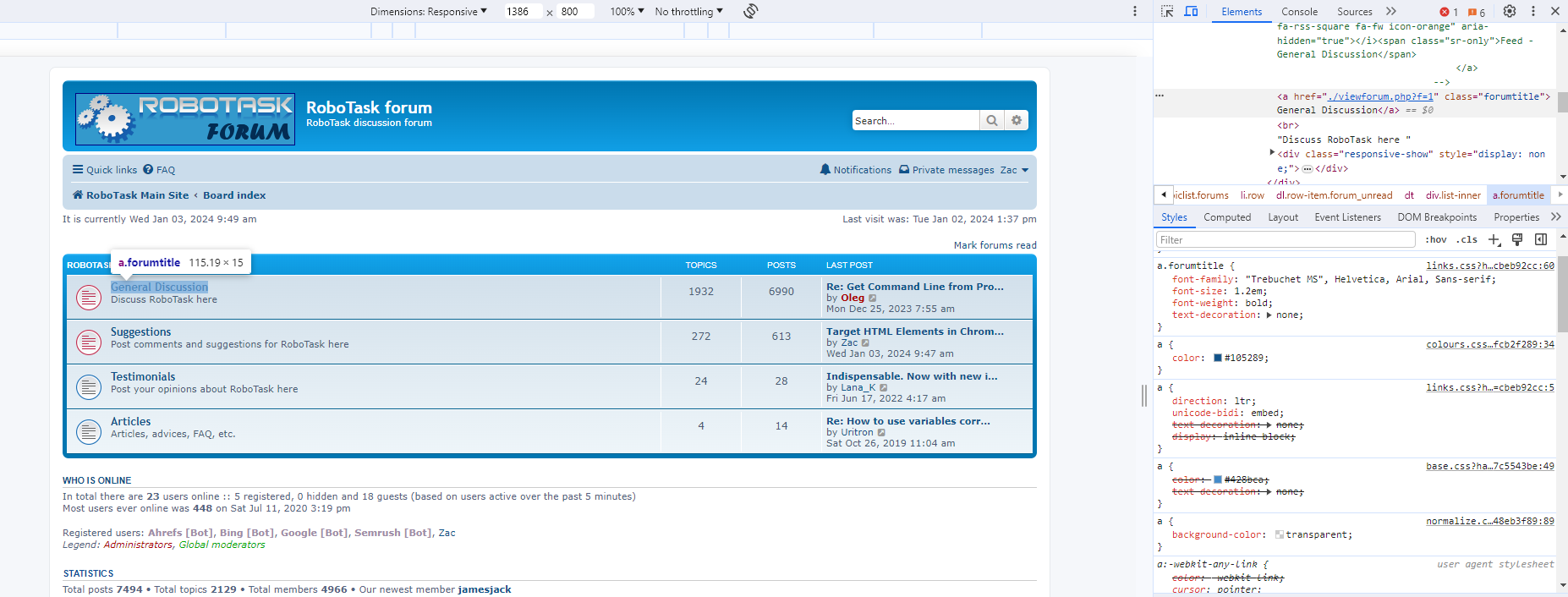
Task: Open the Zac user menu dropdown
Action: click(x=1014, y=170)
